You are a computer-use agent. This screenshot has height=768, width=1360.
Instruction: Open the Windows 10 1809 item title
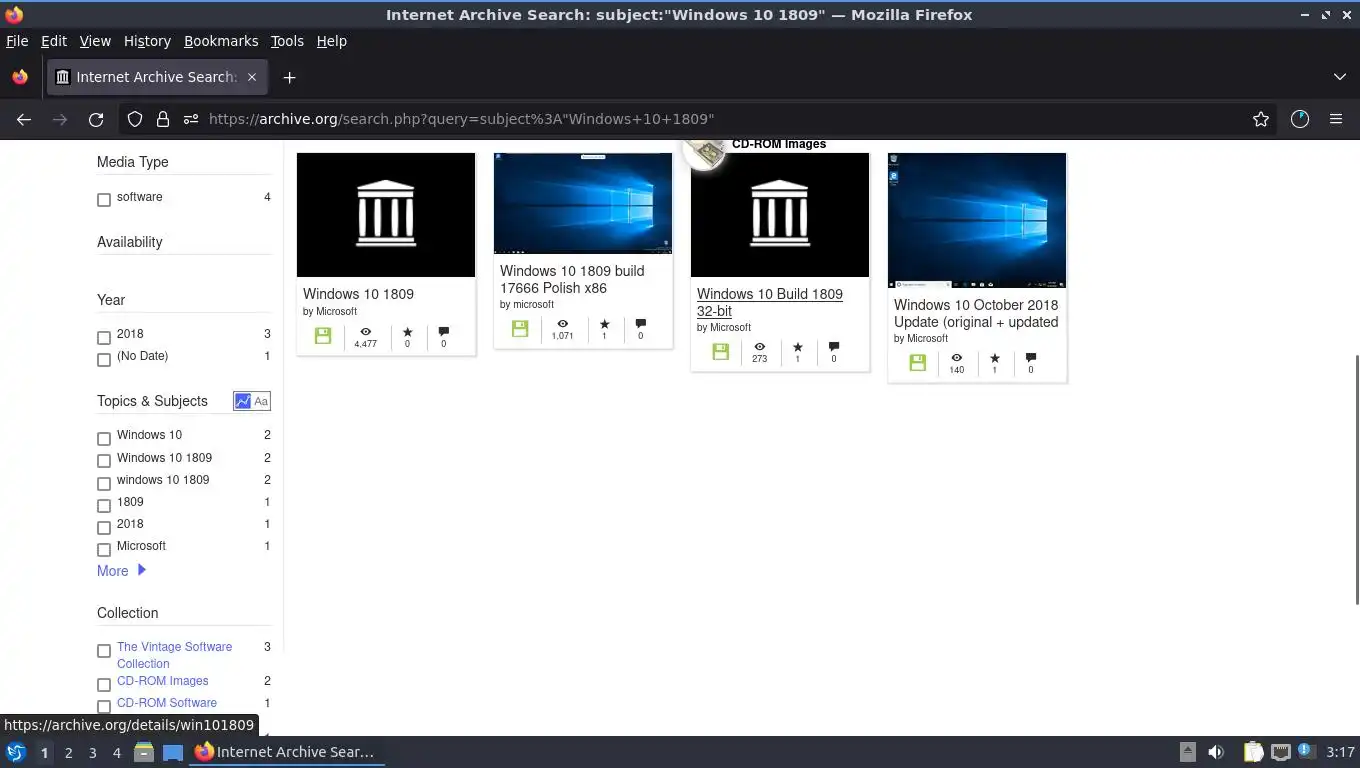pyautogui.click(x=358, y=294)
